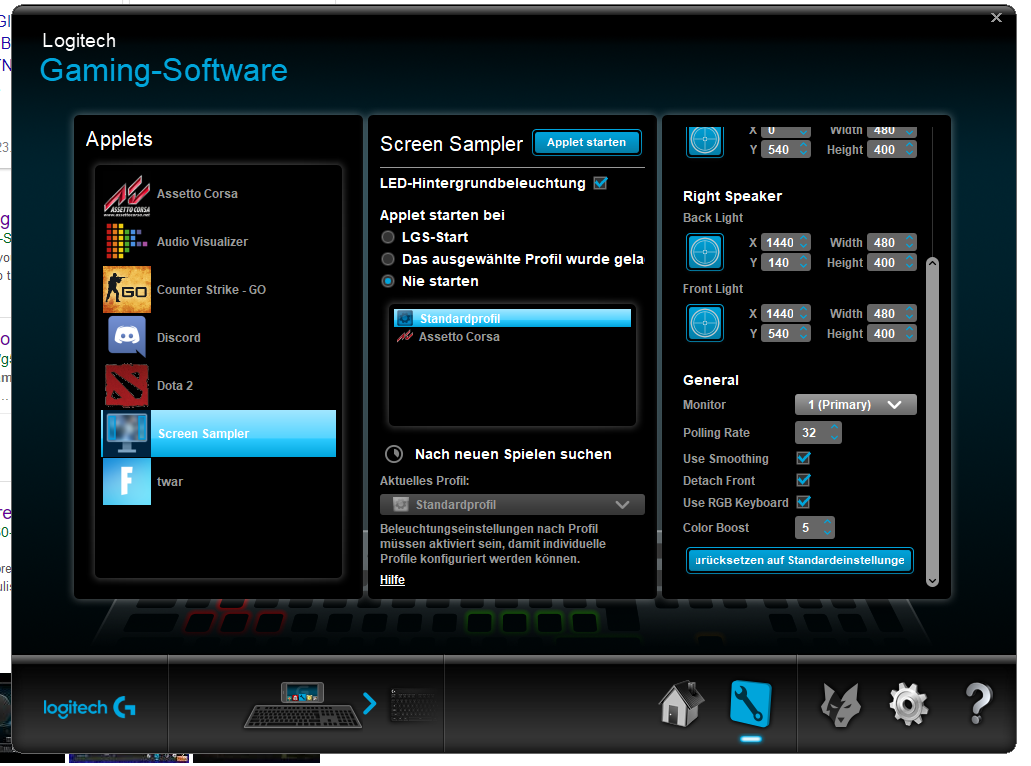Select Standardprofil in profile list
This screenshot has height=766, width=1031.
[x=512, y=318]
